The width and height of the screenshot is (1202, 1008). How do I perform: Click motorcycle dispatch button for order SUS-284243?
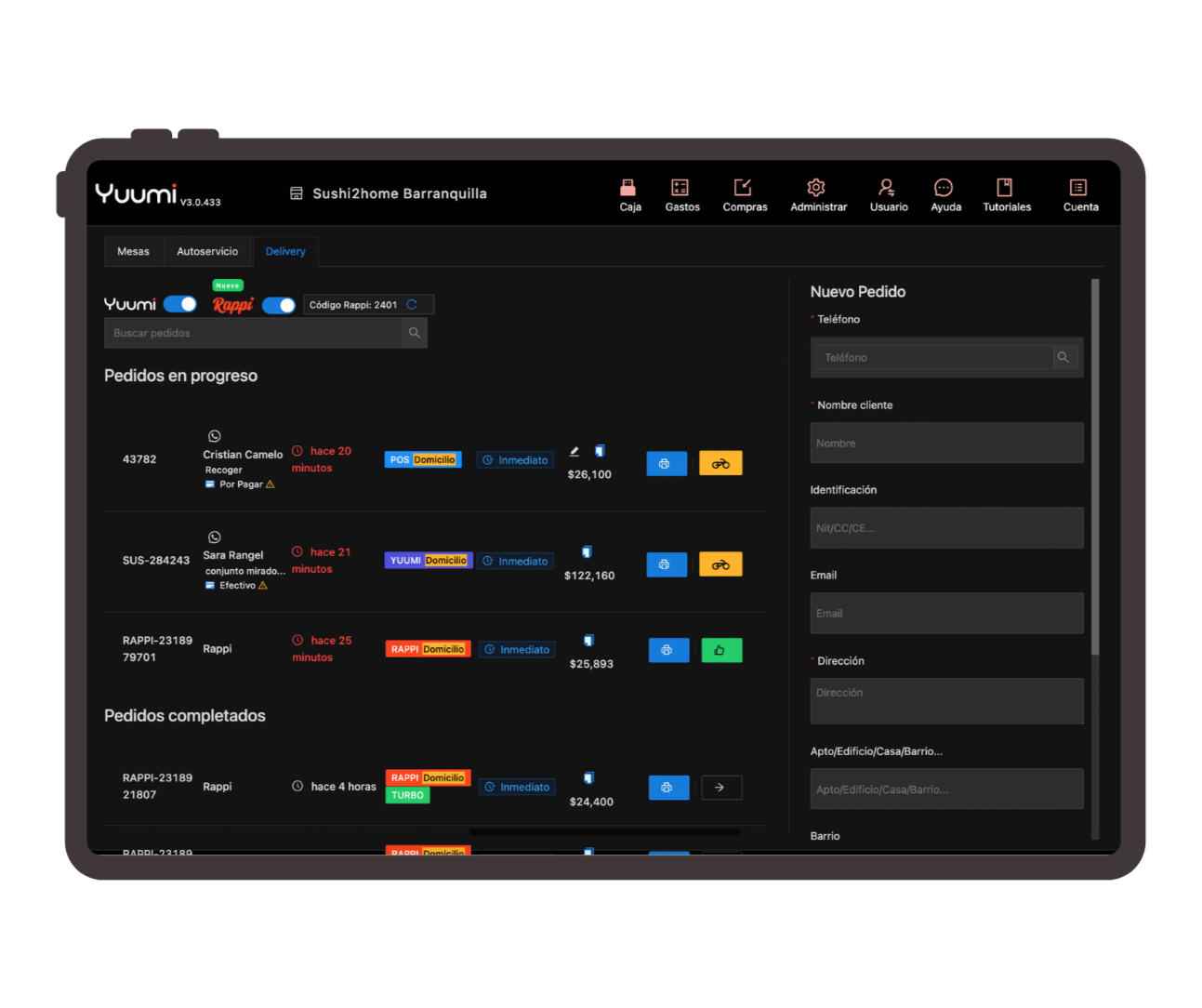point(720,564)
